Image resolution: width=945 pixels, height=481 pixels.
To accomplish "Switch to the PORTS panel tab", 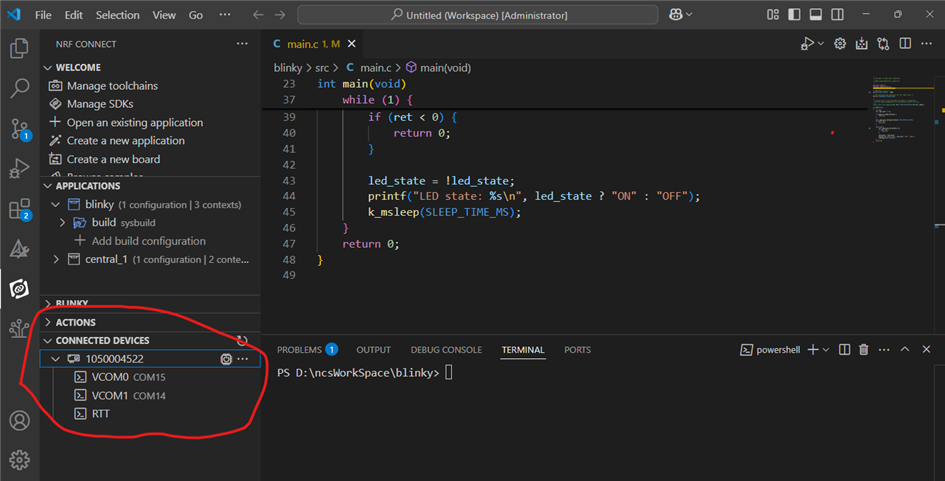I will (x=577, y=350).
